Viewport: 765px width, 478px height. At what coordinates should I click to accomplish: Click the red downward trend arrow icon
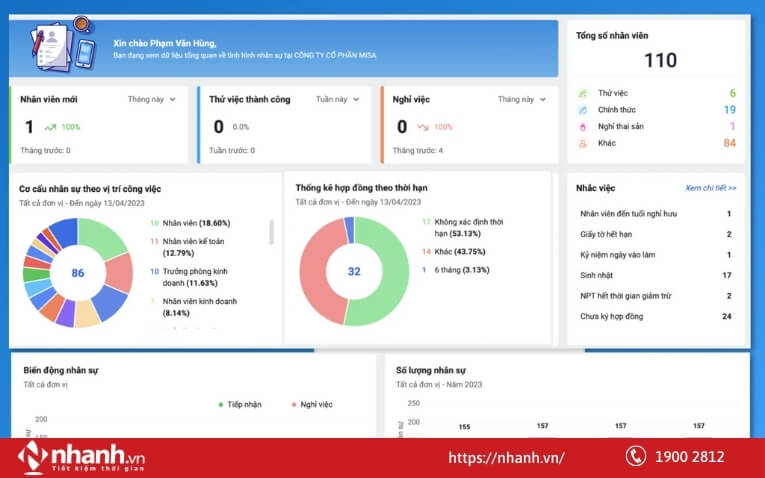click(x=422, y=128)
